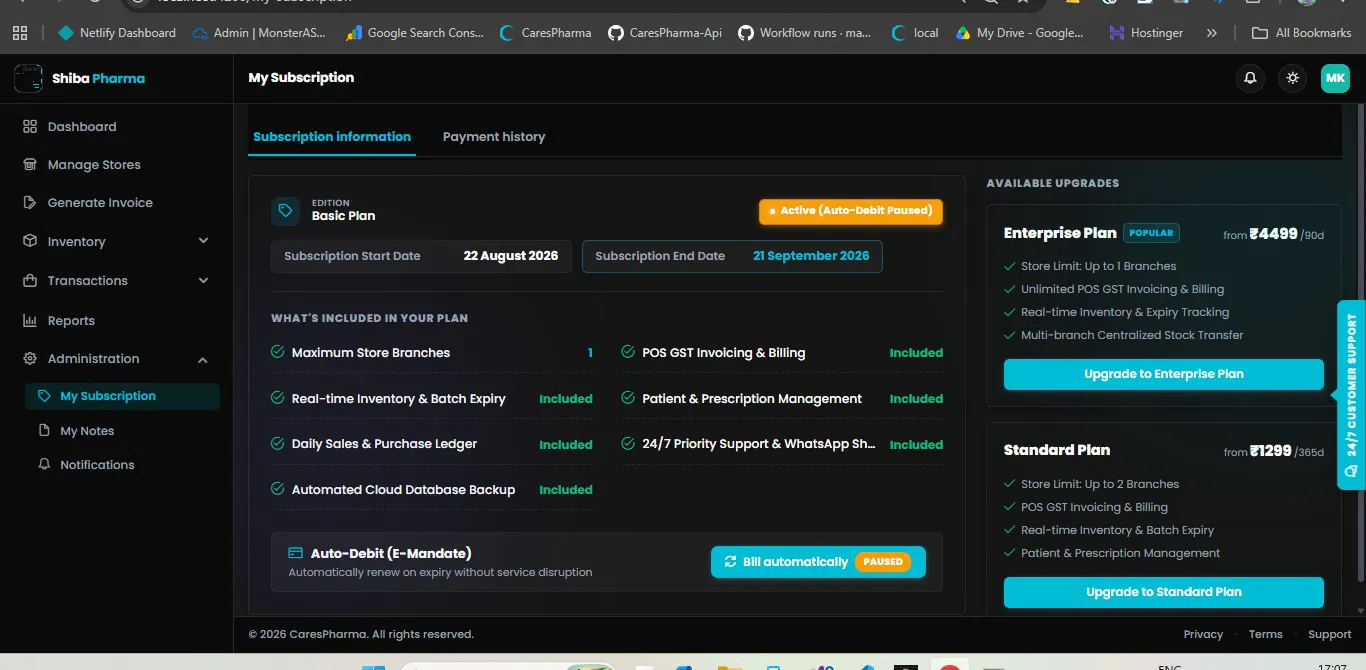Toggle the Bill automatically paused switch
The height and width of the screenshot is (670, 1366).
pos(818,562)
